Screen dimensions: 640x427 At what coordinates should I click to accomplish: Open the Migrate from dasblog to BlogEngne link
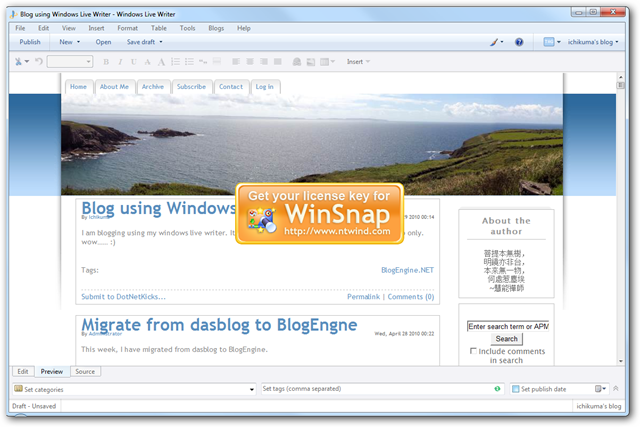click(219, 325)
